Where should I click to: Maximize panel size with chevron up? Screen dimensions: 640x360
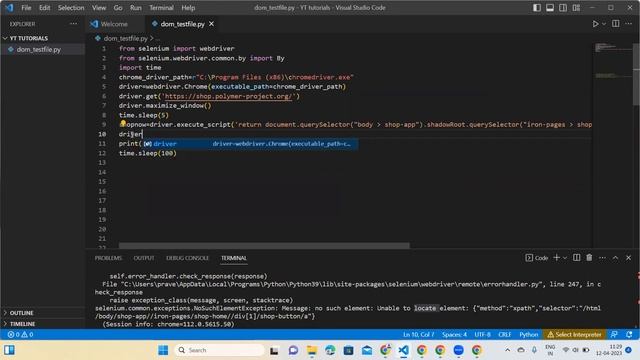(616, 258)
